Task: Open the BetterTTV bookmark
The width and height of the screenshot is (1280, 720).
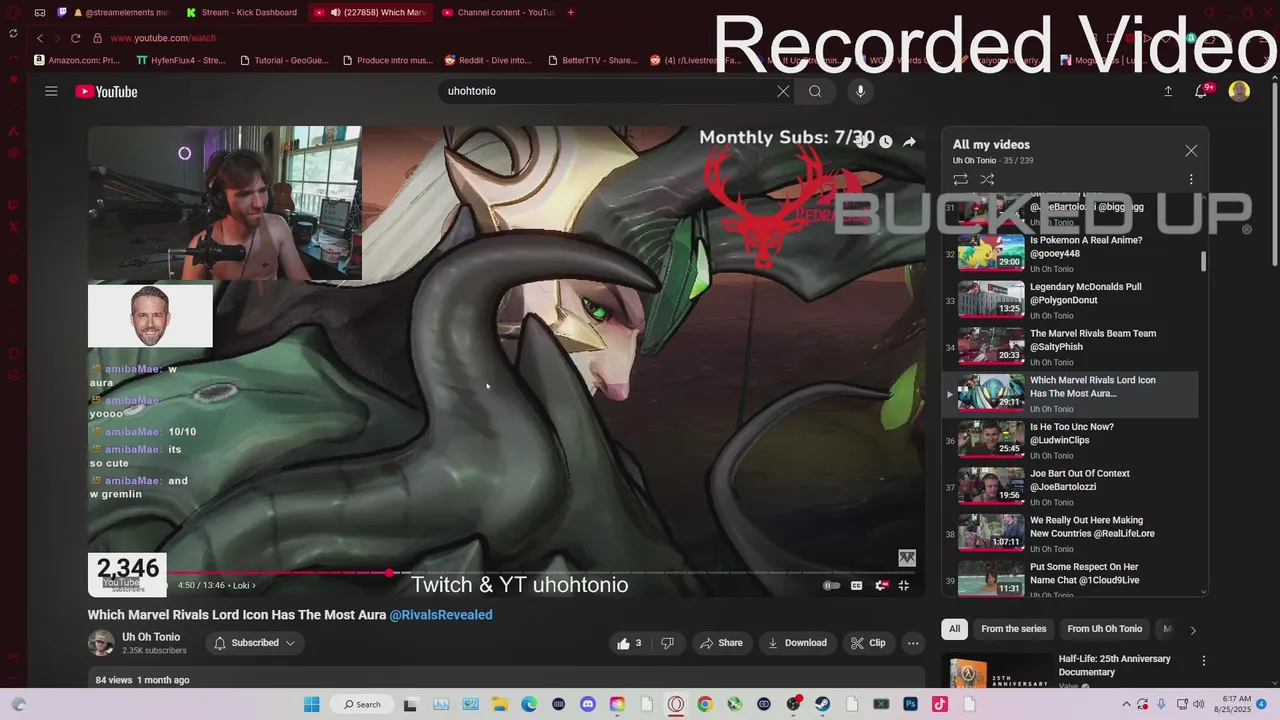Action: 592,60
